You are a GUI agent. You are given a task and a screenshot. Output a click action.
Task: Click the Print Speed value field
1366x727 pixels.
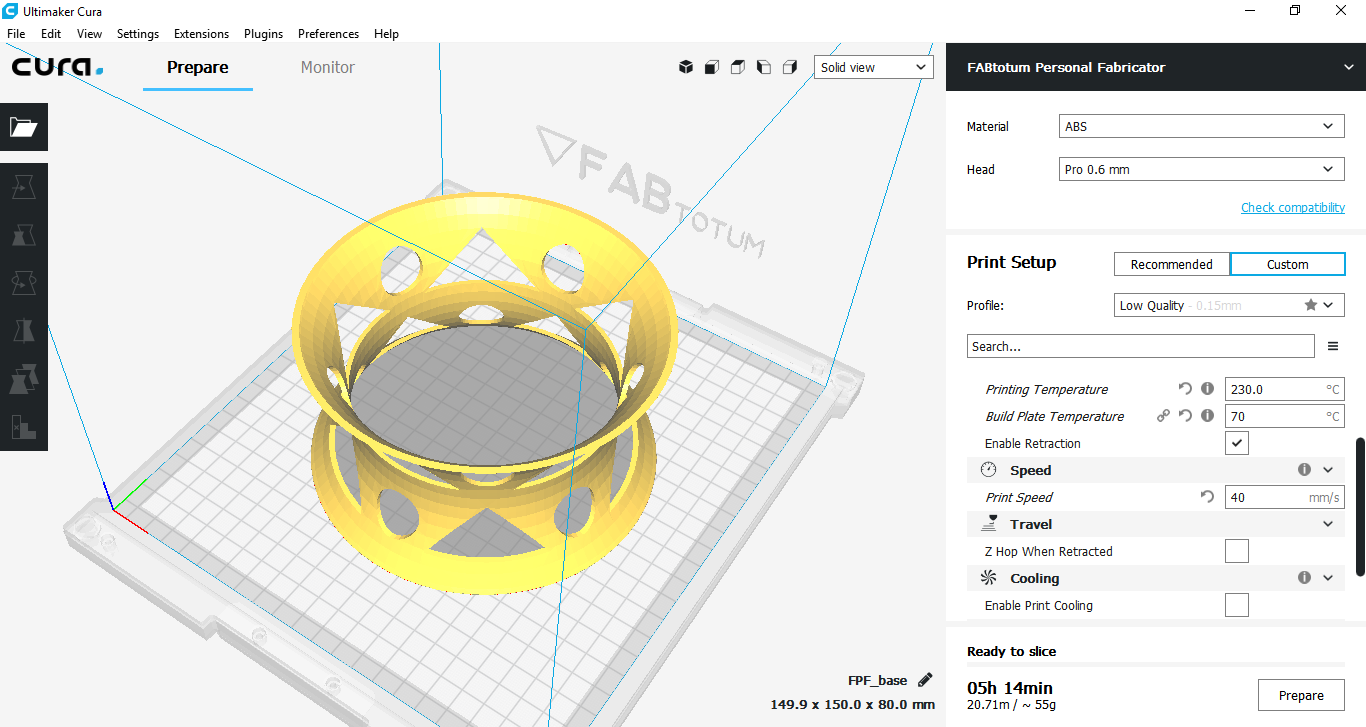1285,497
